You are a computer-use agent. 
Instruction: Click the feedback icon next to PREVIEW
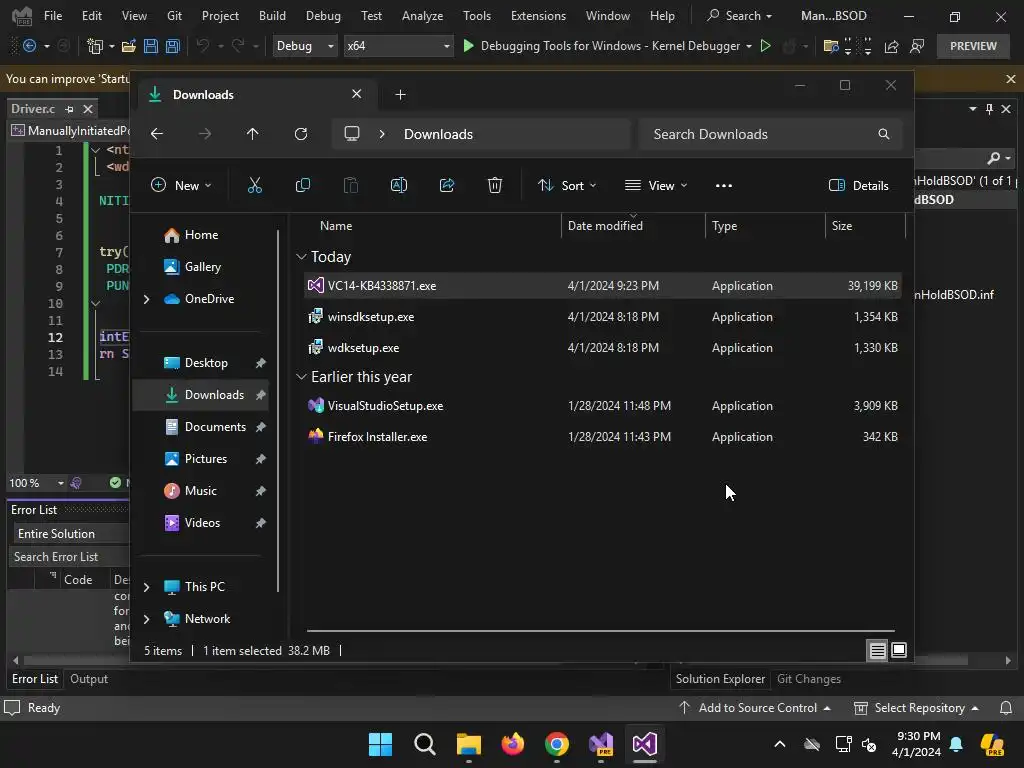pyautogui.click(x=917, y=46)
